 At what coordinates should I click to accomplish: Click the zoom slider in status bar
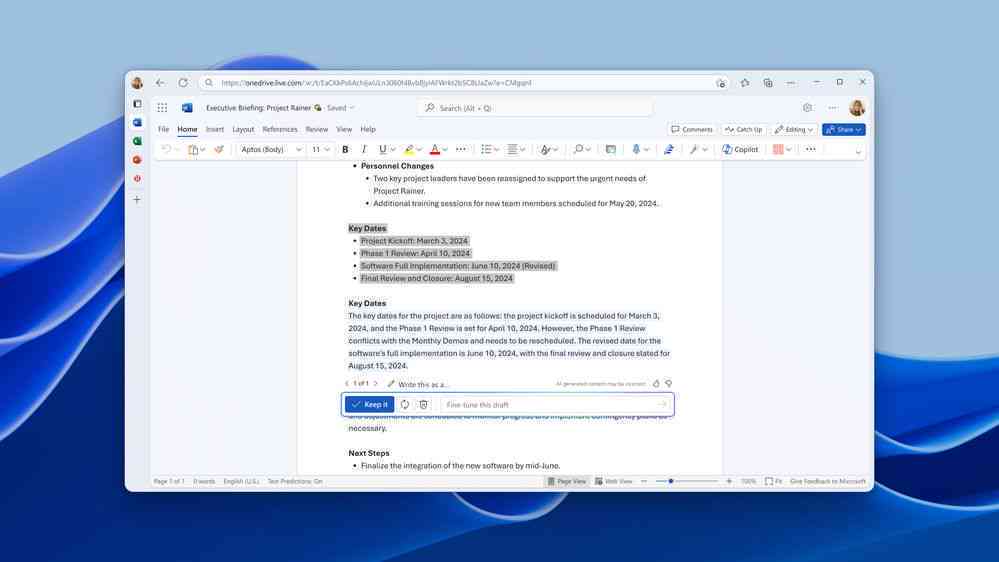click(687, 481)
